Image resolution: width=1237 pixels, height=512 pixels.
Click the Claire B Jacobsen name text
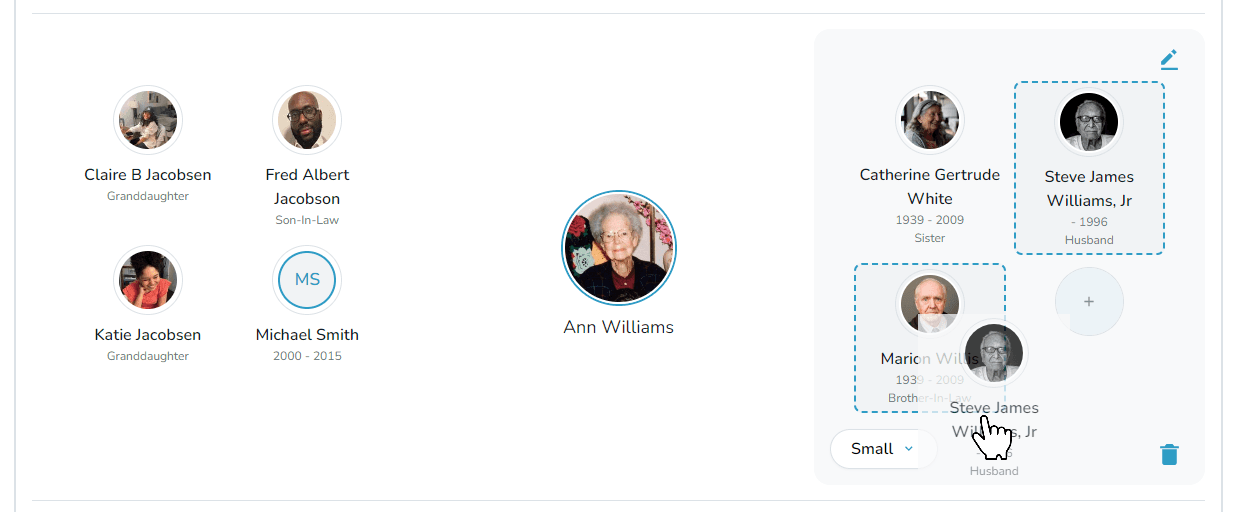pos(148,175)
